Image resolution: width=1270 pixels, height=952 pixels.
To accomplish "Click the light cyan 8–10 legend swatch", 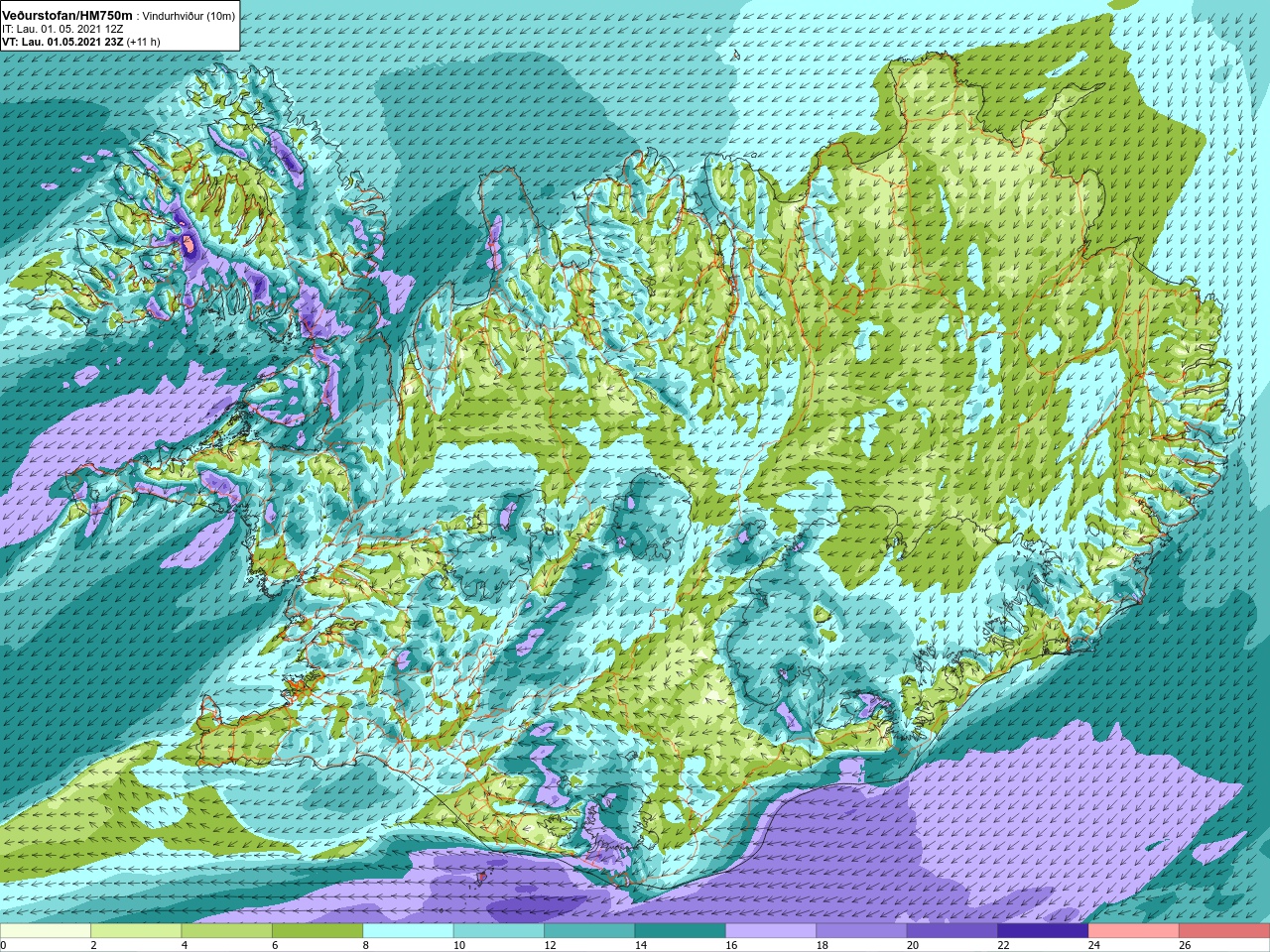I will pos(409,931).
